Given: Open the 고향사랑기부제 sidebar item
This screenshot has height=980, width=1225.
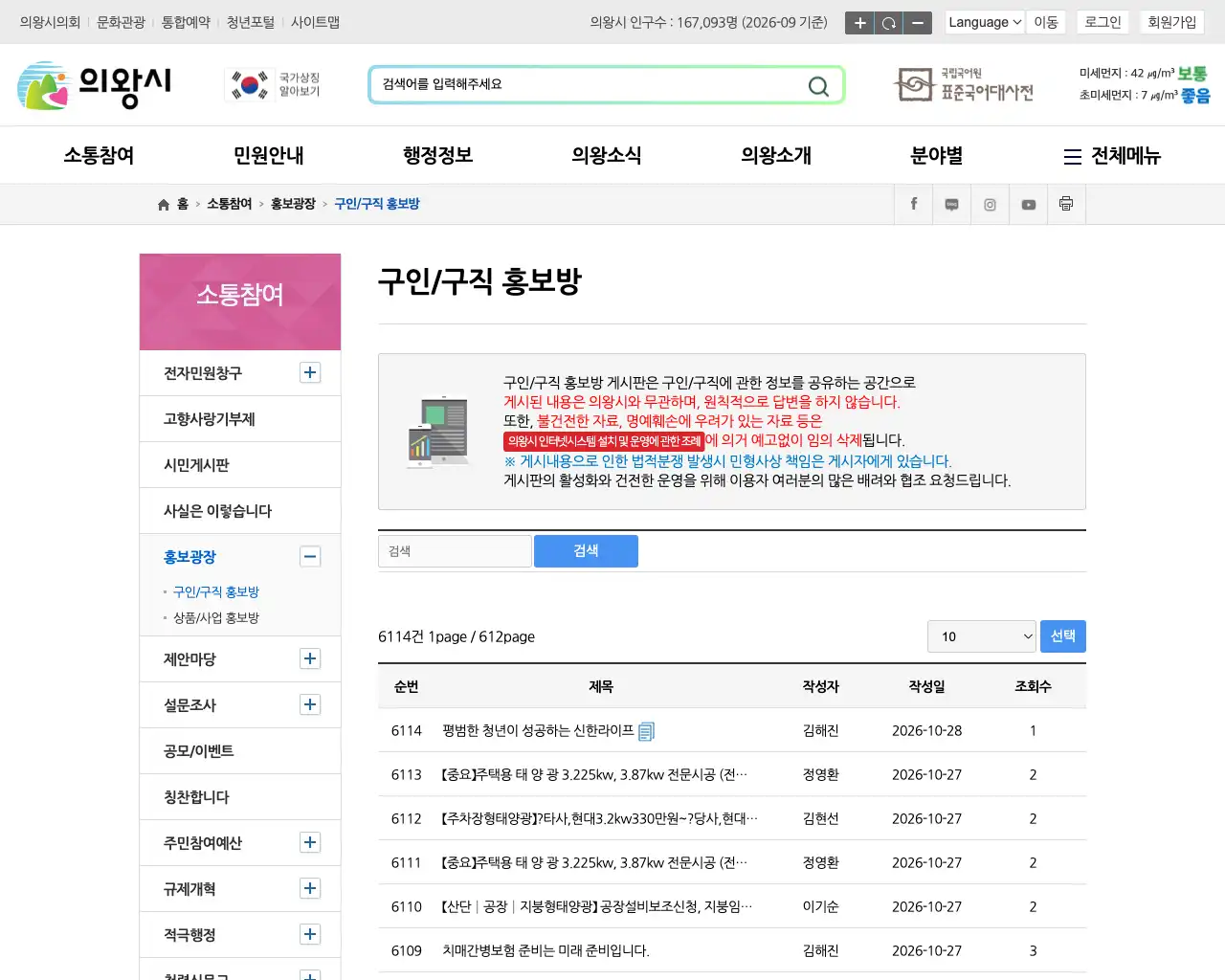Looking at the screenshot, I should pyautogui.click(x=240, y=419).
